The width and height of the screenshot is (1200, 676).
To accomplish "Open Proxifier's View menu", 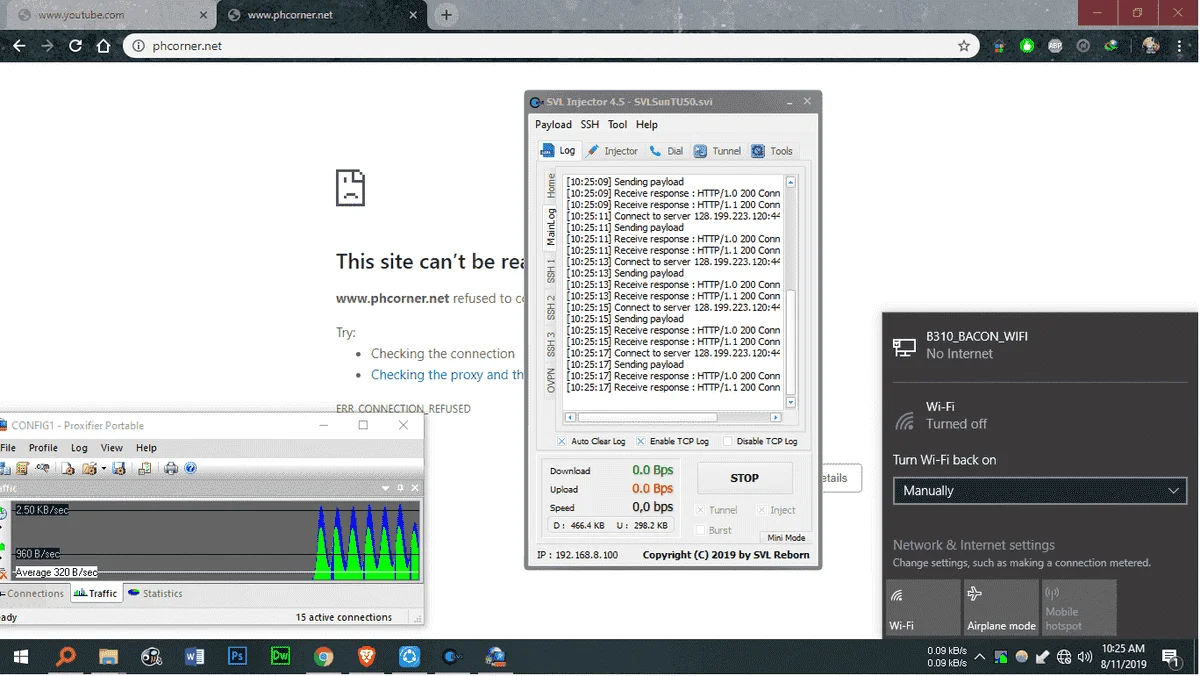I will pyautogui.click(x=112, y=448).
